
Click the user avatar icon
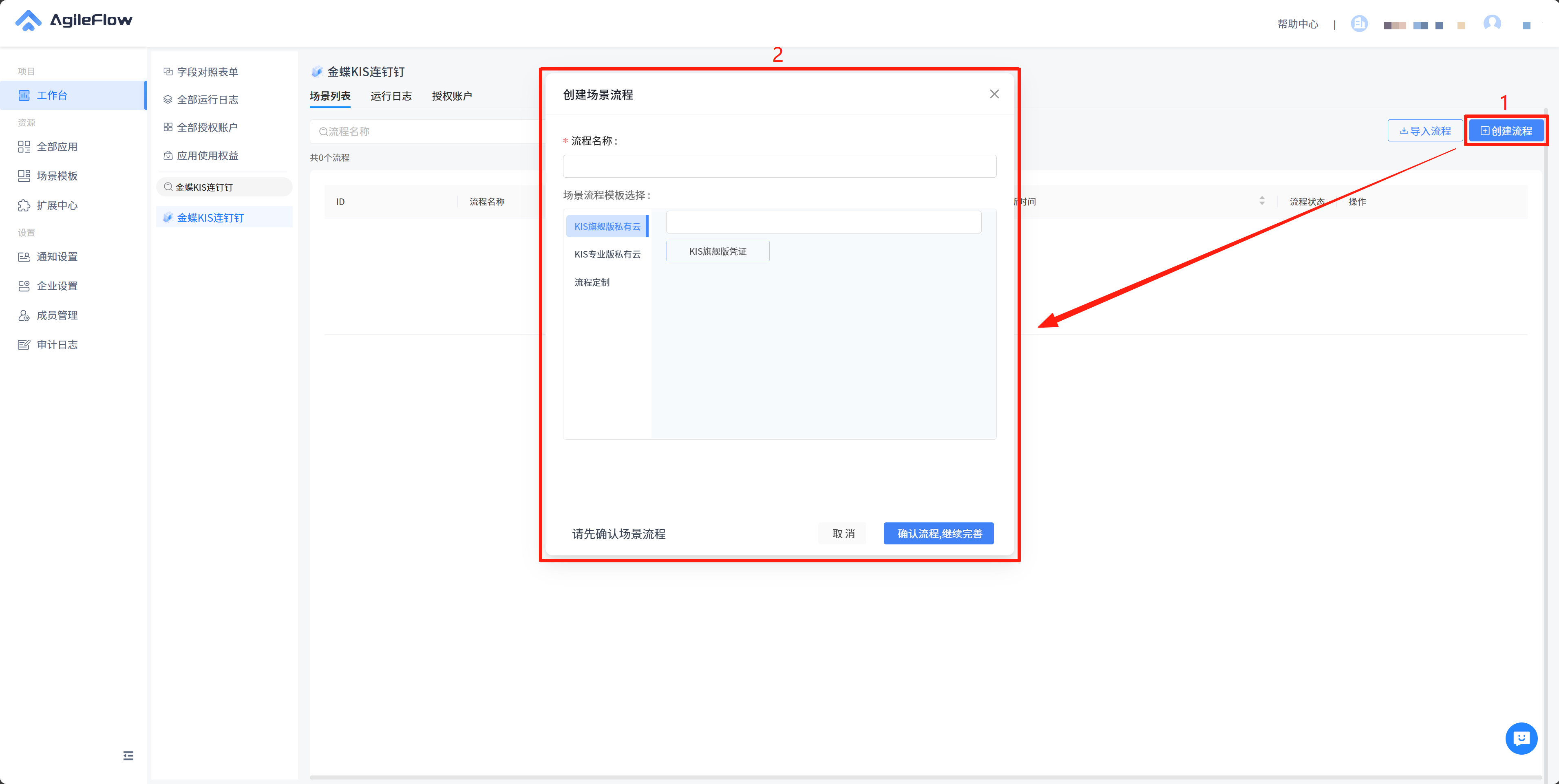coord(1492,23)
